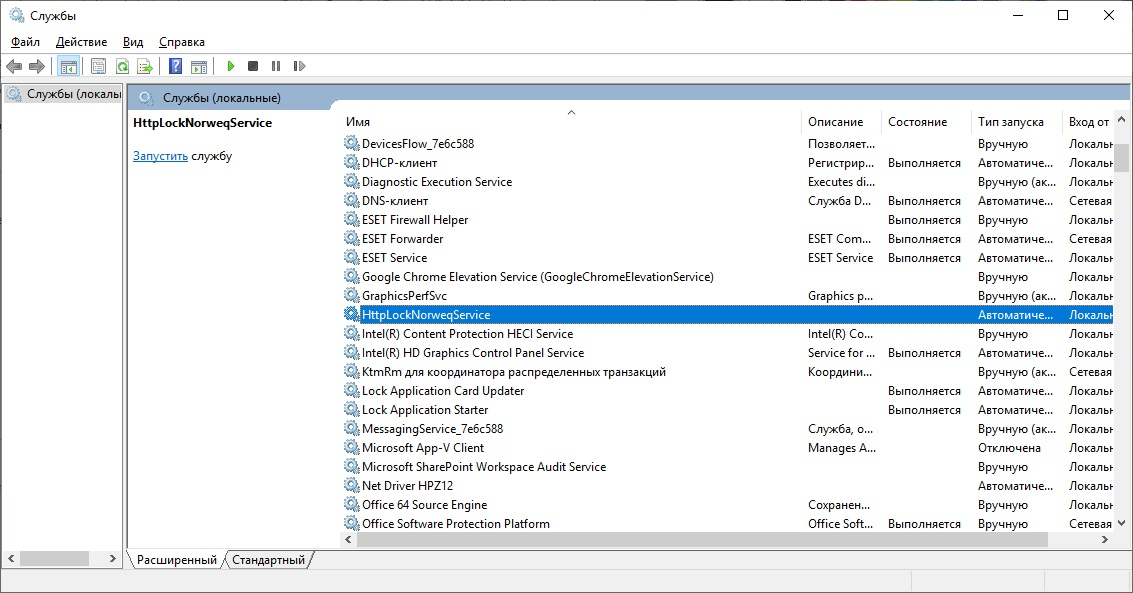Image resolution: width=1133 pixels, height=593 pixels.
Task: Click the Stop service square icon
Action: pyautogui.click(x=253, y=66)
